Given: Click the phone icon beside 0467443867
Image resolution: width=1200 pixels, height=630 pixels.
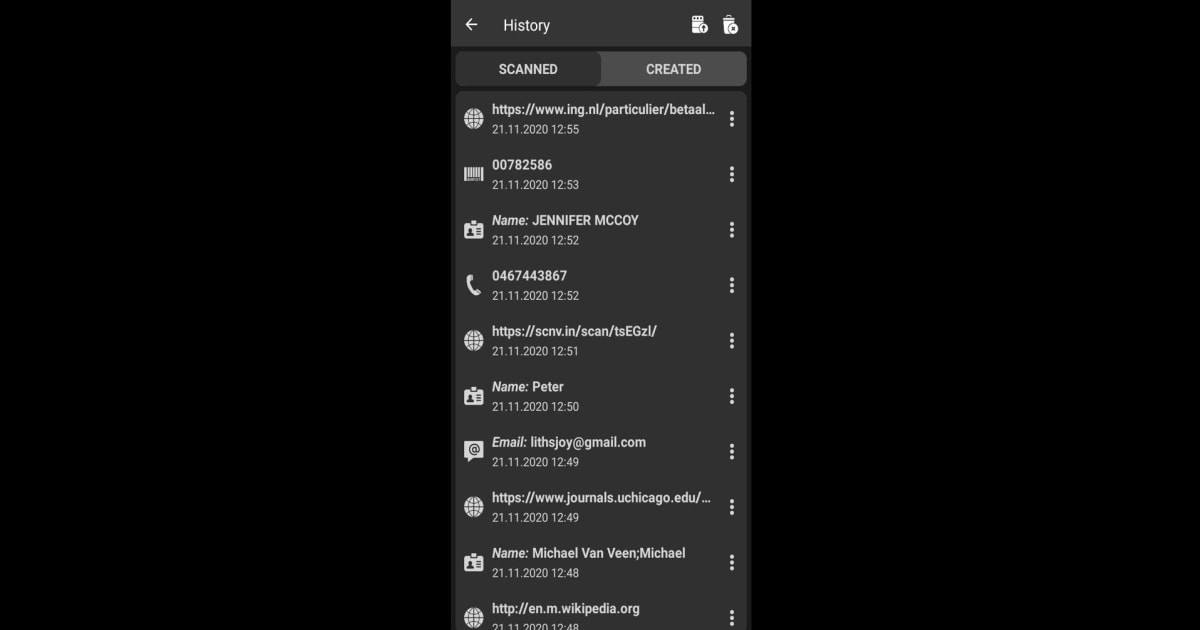Looking at the screenshot, I should tap(474, 285).
